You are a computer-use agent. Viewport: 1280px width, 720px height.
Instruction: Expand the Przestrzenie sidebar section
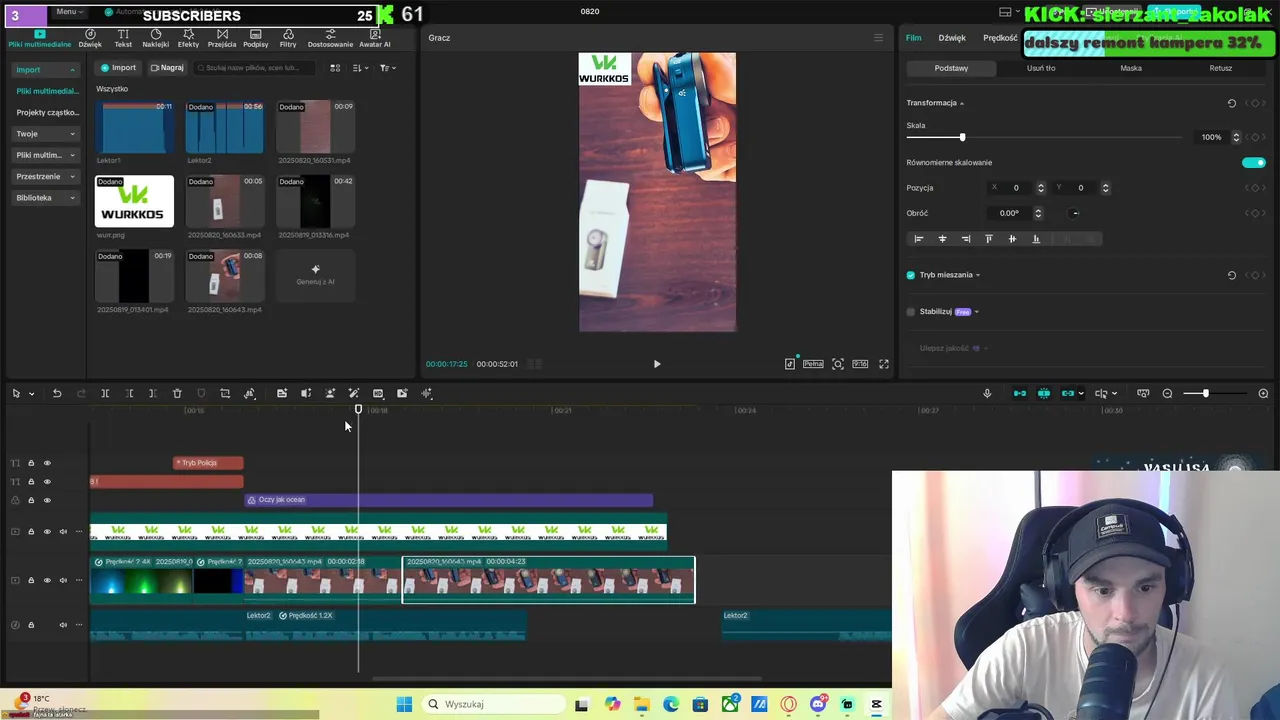45,176
